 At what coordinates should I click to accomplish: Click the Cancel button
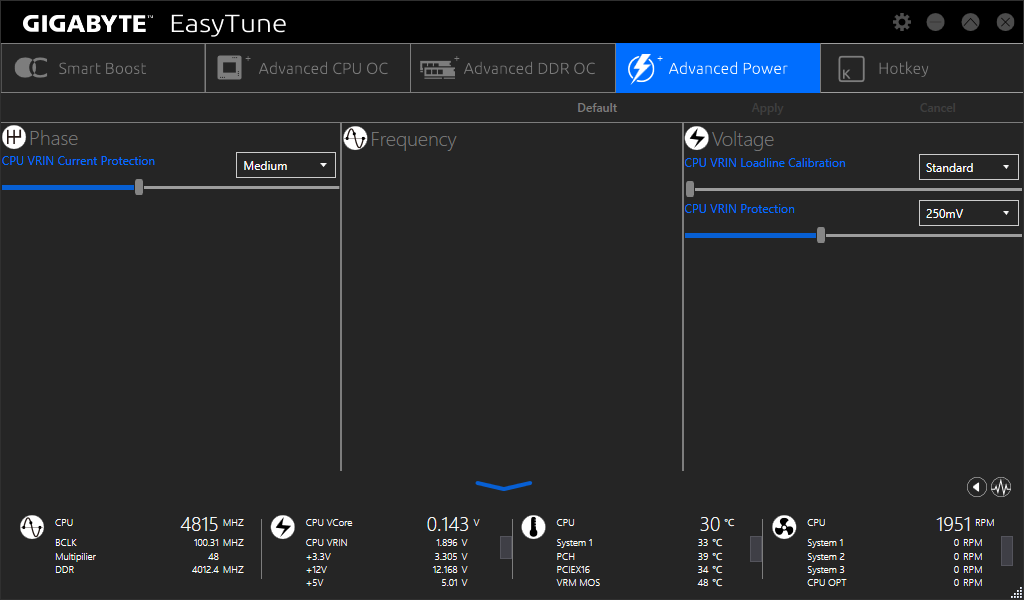[937, 108]
